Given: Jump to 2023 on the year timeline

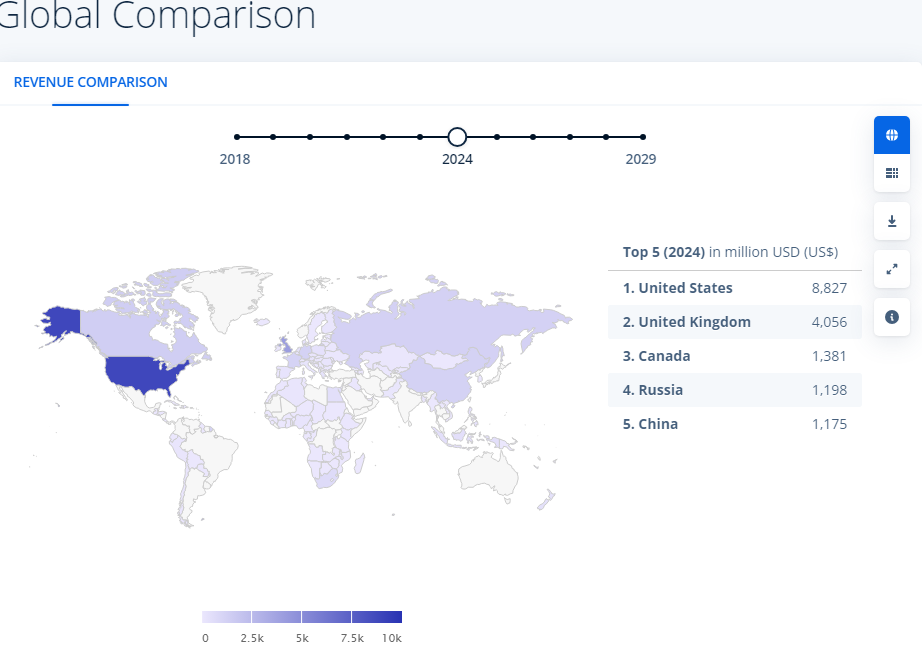Looking at the screenshot, I should pyautogui.click(x=420, y=137).
